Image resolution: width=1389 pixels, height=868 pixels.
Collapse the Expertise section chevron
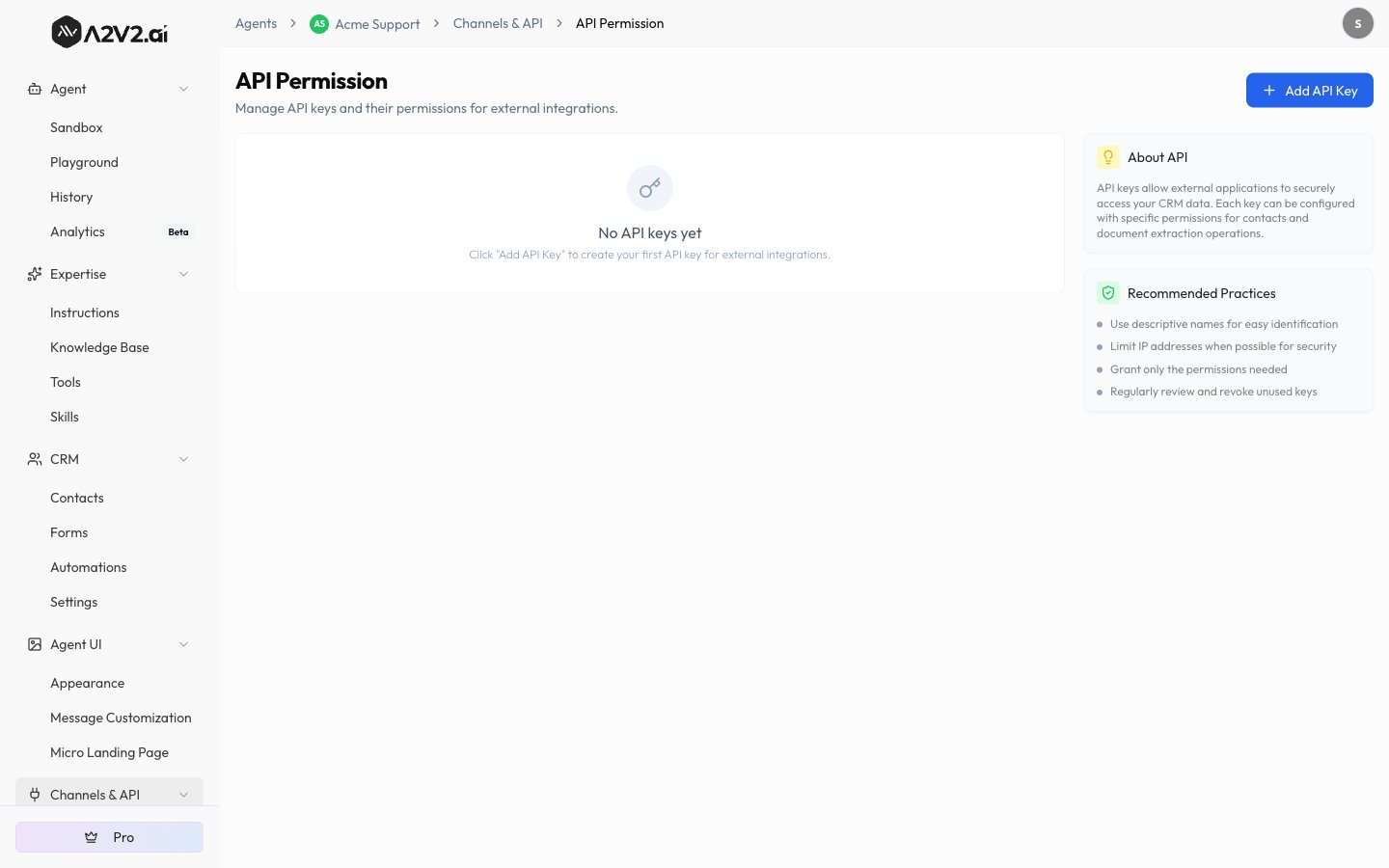(x=183, y=274)
